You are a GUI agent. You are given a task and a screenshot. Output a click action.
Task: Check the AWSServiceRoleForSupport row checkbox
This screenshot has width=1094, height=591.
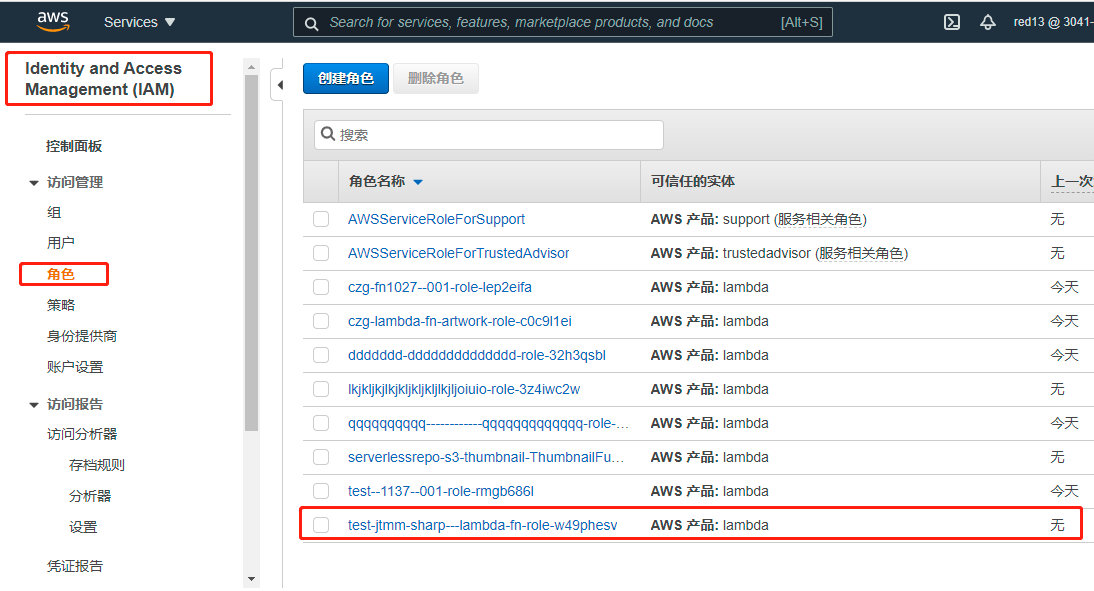pyautogui.click(x=321, y=219)
